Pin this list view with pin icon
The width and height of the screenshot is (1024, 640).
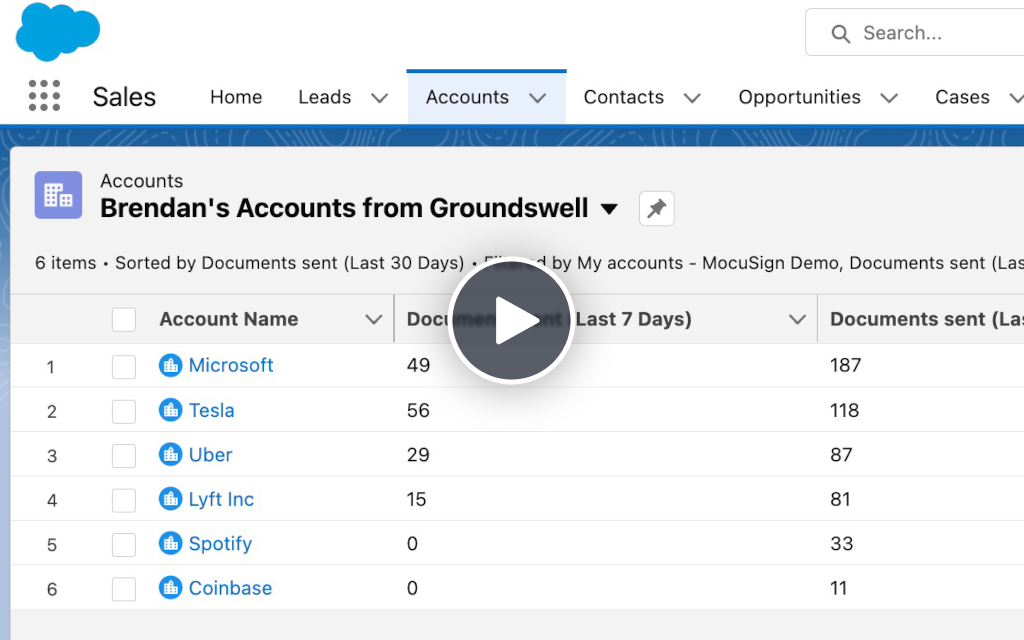click(x=656, y=208)
